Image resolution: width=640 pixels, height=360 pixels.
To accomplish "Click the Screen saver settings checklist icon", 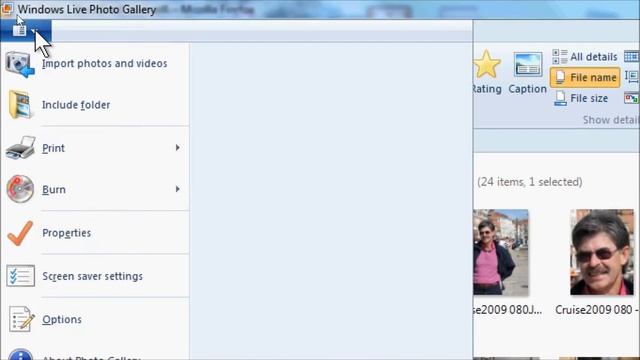I will click(20, 276).
